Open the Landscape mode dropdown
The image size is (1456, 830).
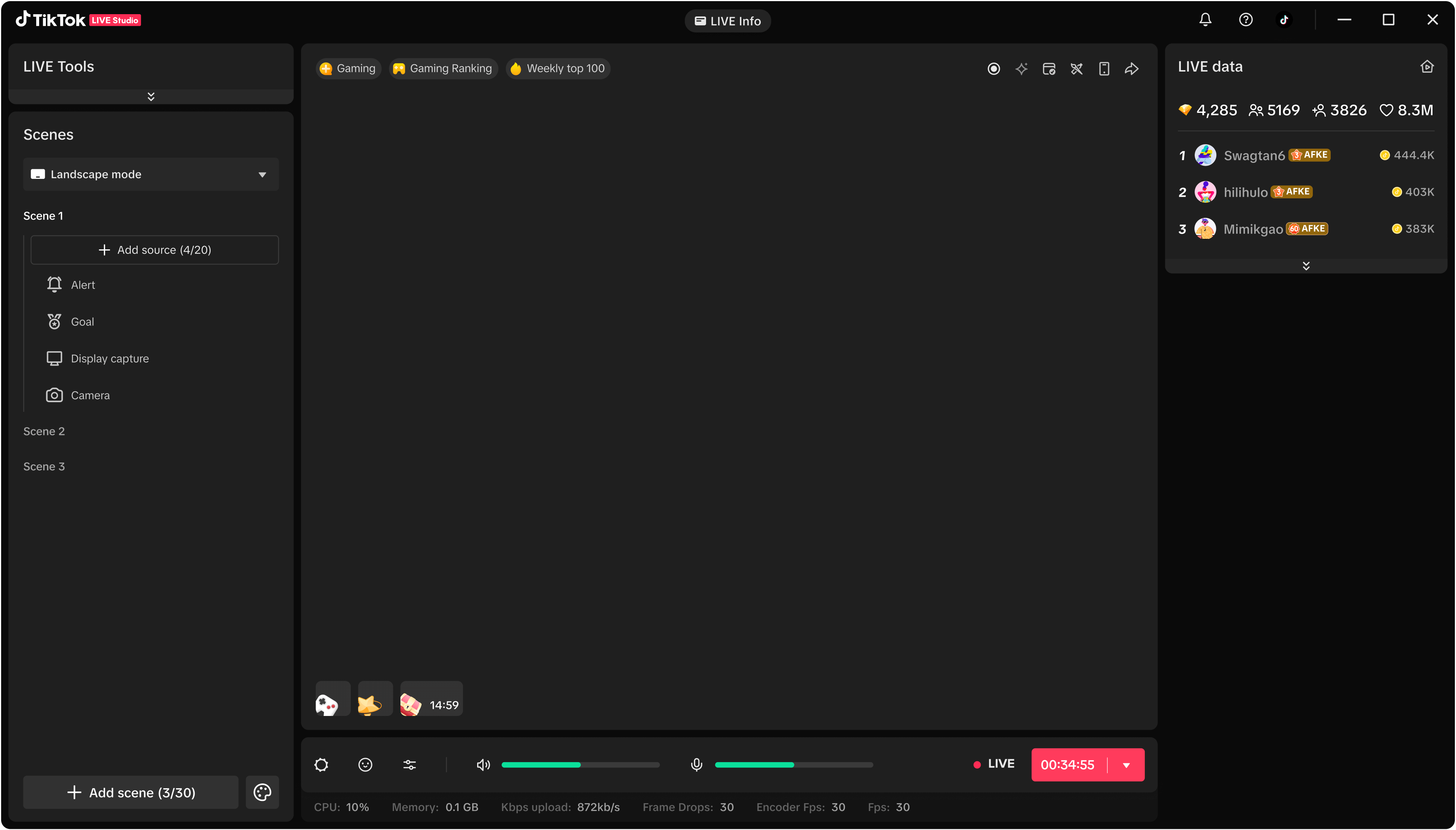tap(151, 174)
